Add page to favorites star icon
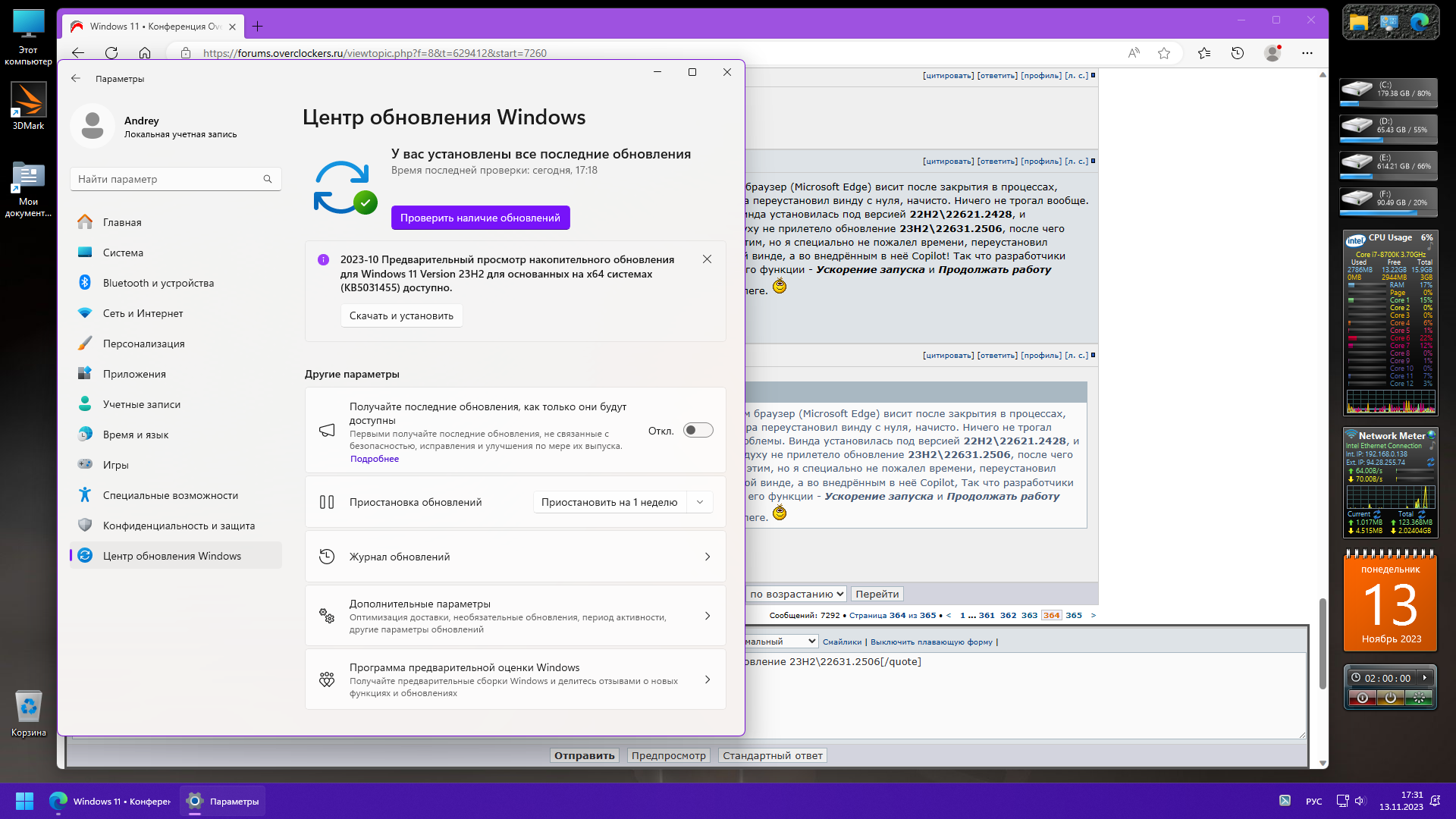The height and width of the screenshot is (819, 1456). (x=1164, y=53)
